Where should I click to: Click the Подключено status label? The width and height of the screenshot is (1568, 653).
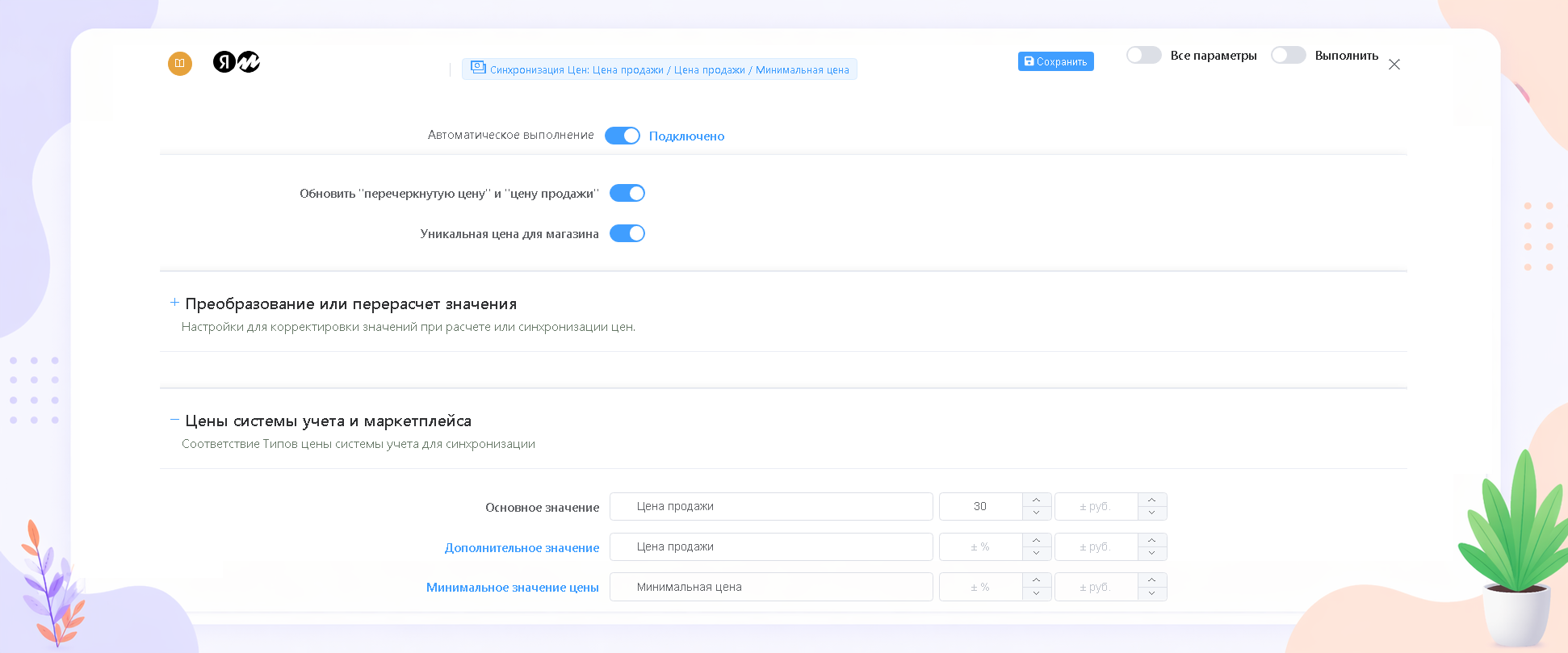tap(687, 136)
